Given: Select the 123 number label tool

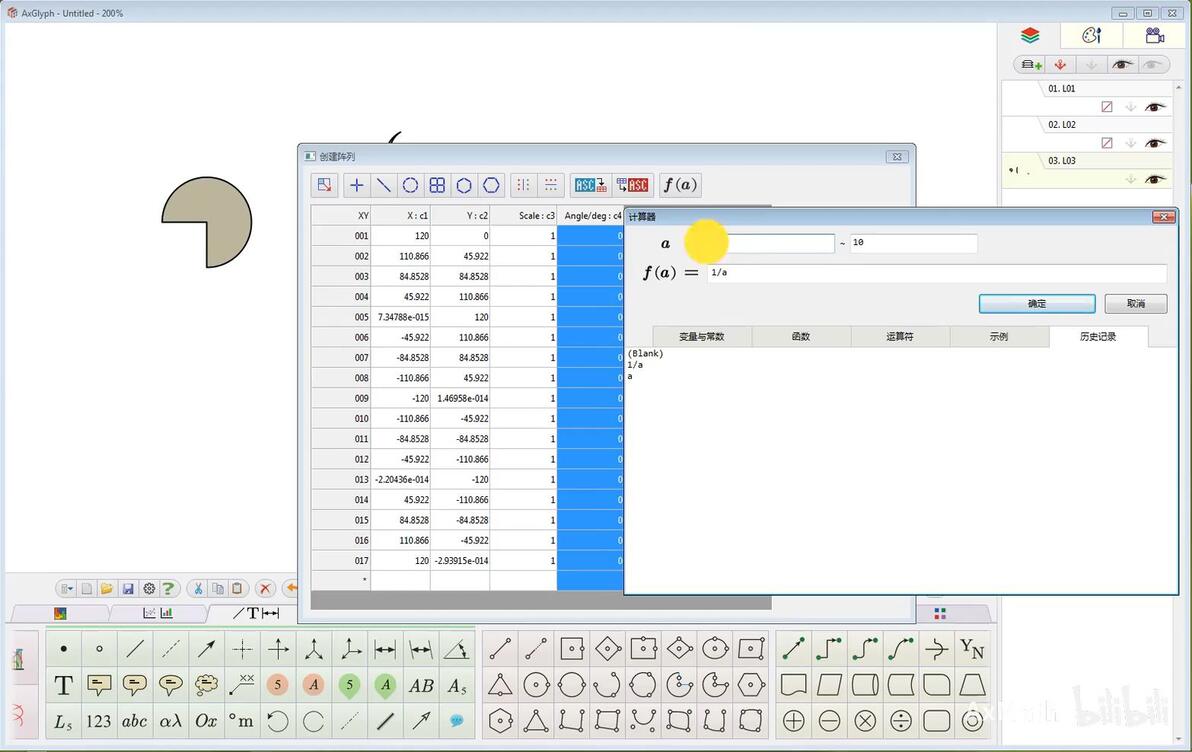Looking at the screenshot, I should tap(99, 721).
